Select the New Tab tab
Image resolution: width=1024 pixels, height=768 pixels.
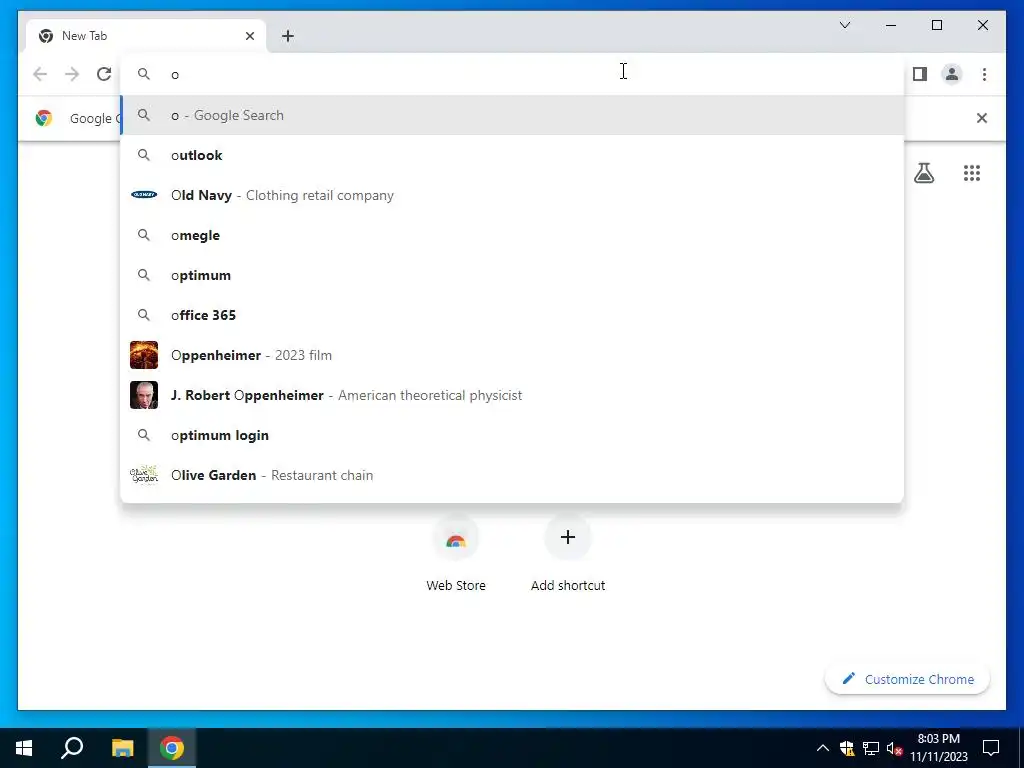pyautogui.click(x=145, y=36)
